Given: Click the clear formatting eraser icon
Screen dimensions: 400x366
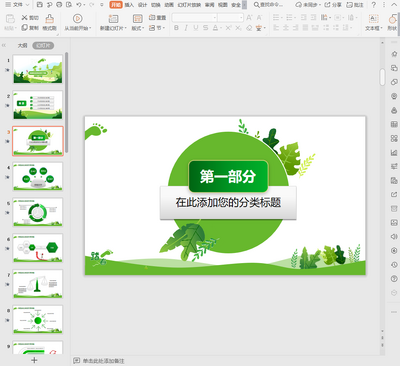Looking at the screenshot, I should (x=249, y=28).
